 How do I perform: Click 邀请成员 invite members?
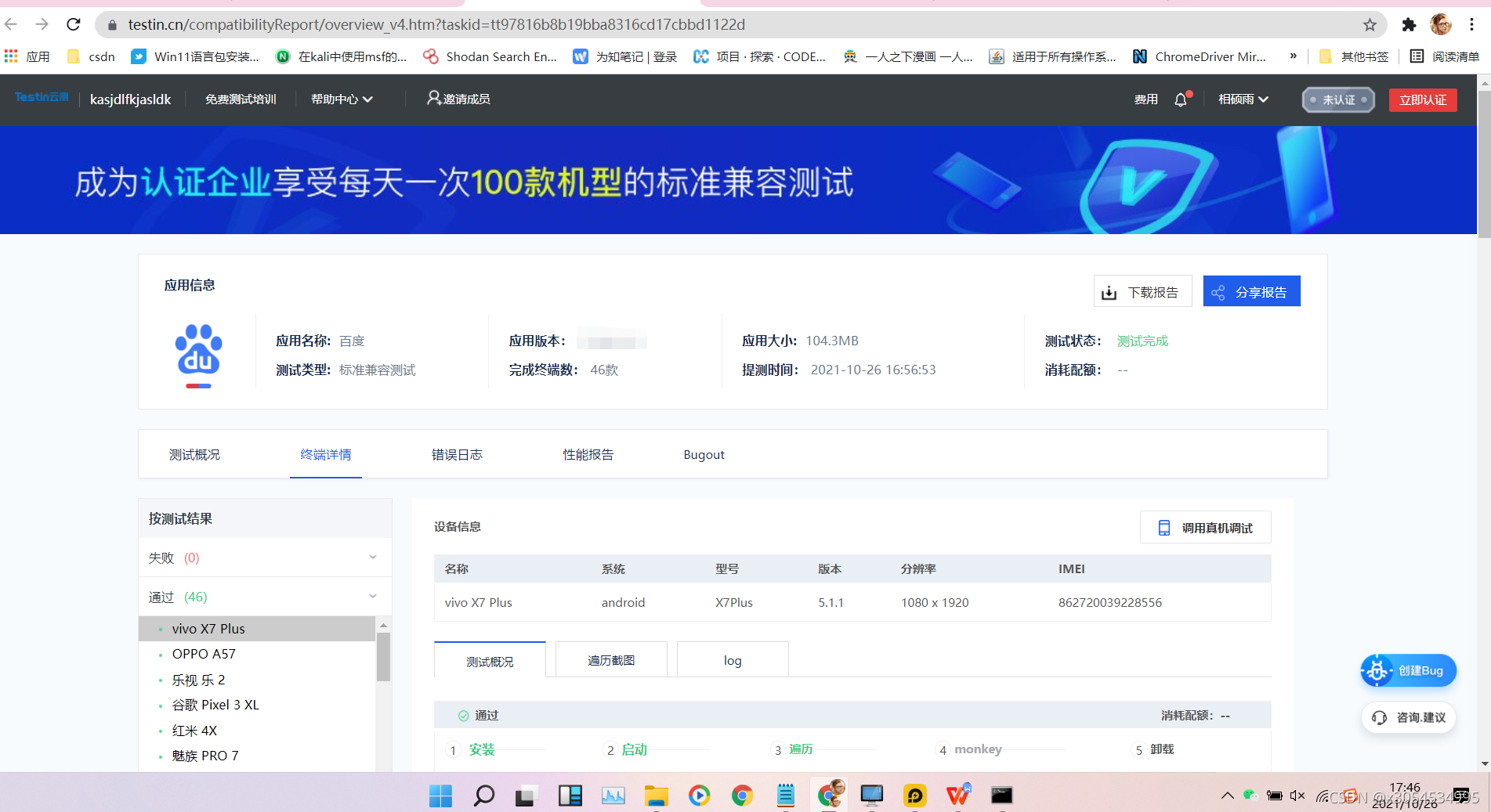click(x=458, y=99)
